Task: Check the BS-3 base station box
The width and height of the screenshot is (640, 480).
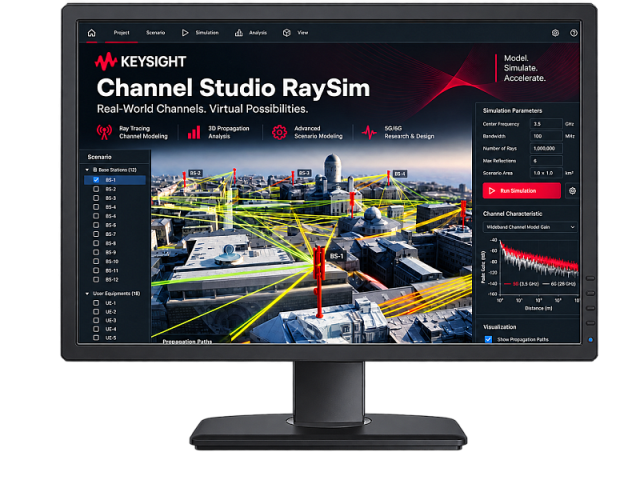Action: click(96, 198)
